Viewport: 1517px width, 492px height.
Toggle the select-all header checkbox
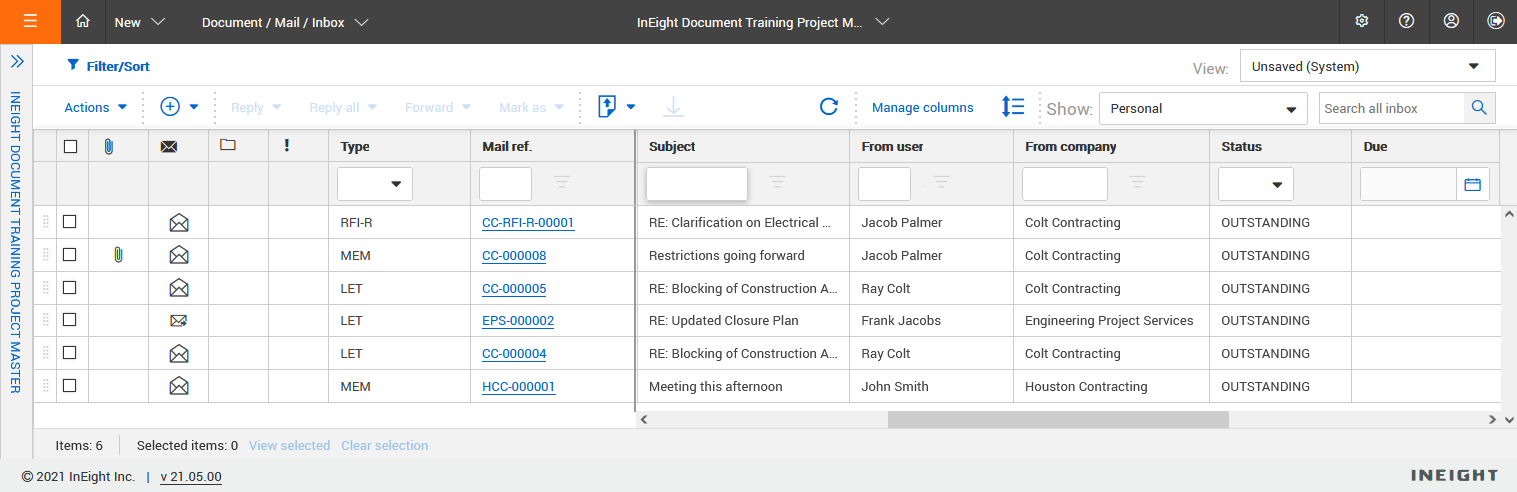point(70,147)
